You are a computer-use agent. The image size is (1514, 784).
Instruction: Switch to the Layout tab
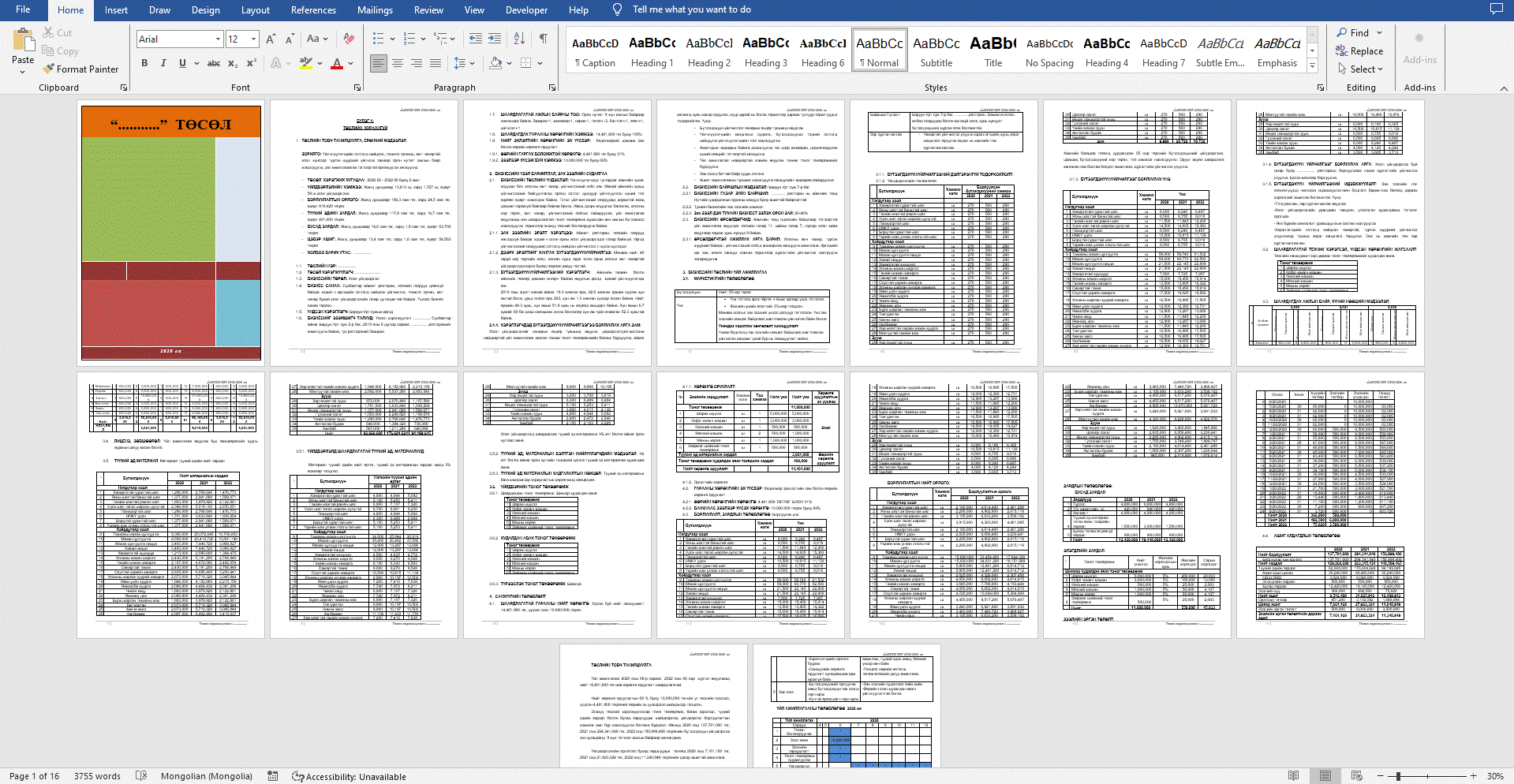coord(256,10)
